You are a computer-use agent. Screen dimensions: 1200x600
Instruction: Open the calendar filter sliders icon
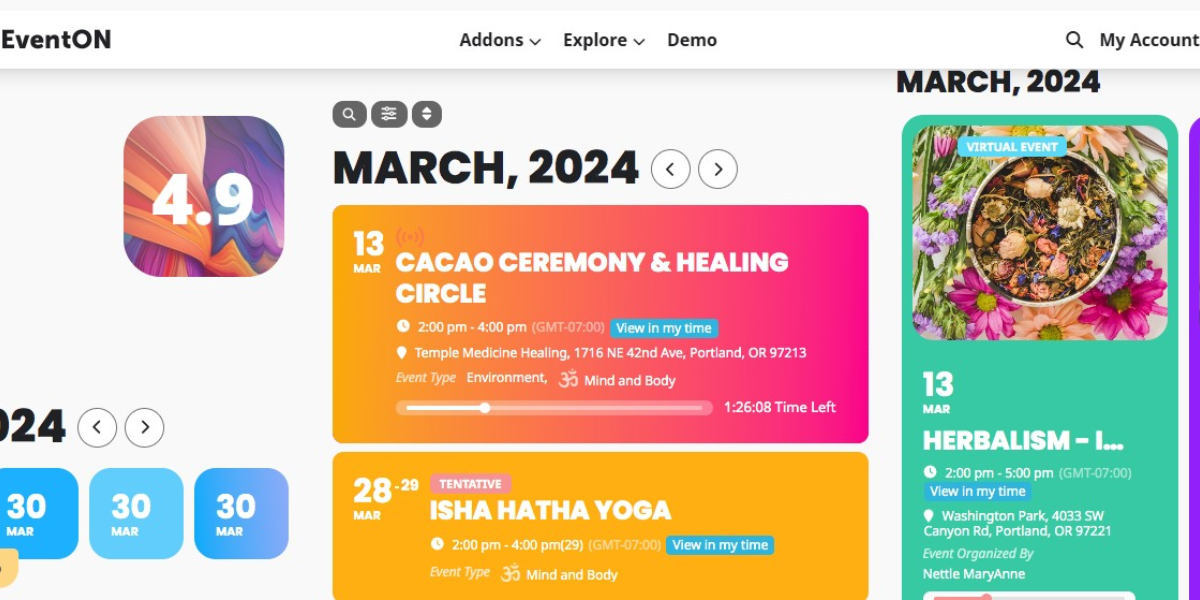click(389, 114)
